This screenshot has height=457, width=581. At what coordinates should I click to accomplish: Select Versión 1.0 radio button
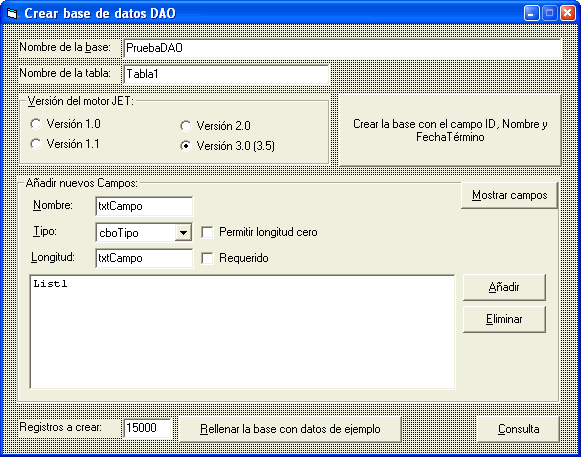(x=36, y=124)
